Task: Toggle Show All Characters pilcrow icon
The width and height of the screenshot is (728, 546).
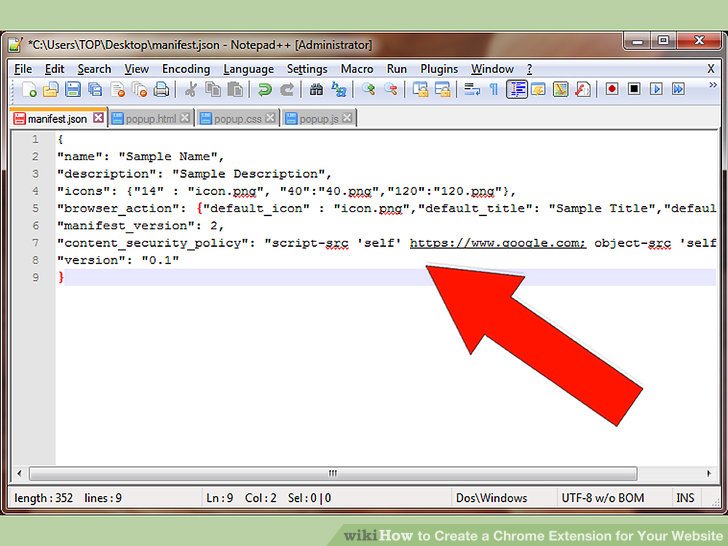Action: pos(494,89)
